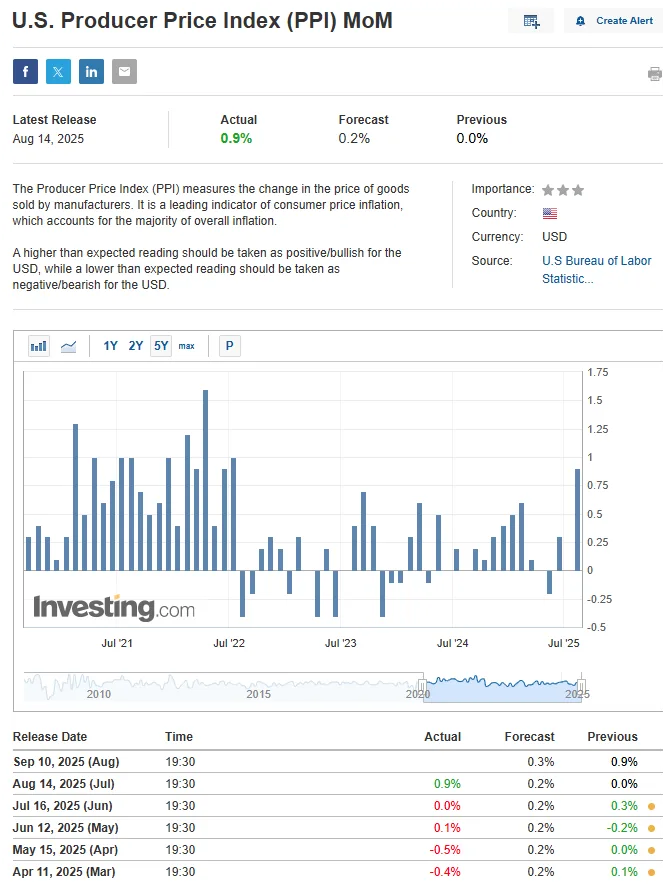Click the bell icon in Create Alert
The image size is (665, 892).
pyautogui.click(x=580, y=21)
